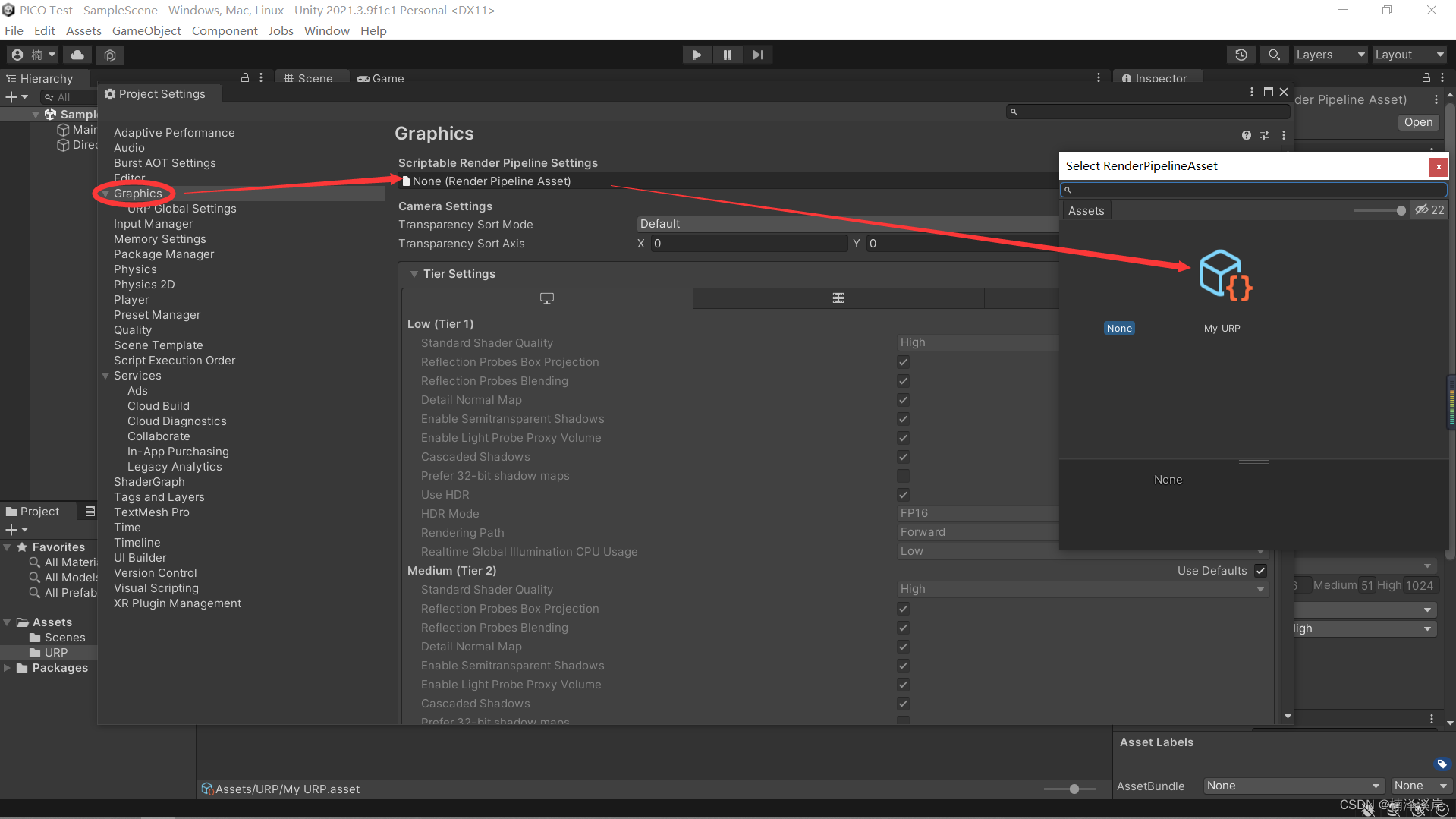This screenshot has width=1456, height=819.
Task: Click the Step frame button
Action: pos(757,55)
